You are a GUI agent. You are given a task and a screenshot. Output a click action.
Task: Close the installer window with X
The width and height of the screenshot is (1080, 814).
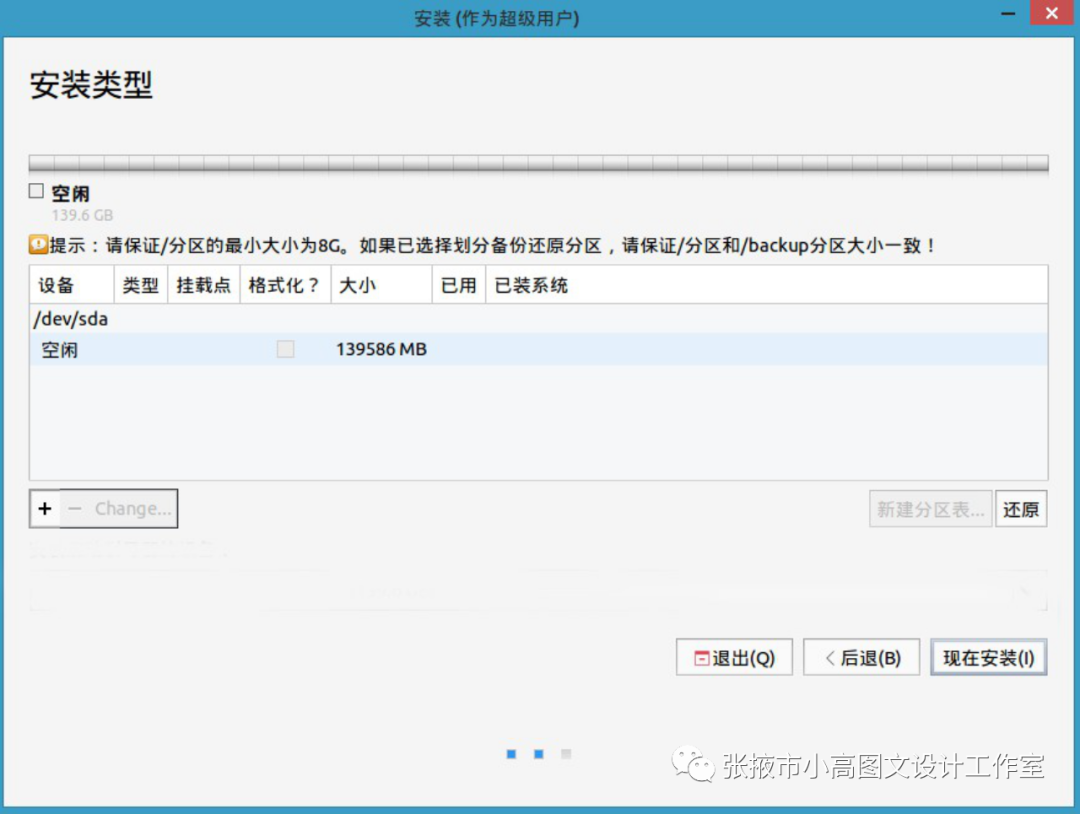click(x=1050, y=15)
